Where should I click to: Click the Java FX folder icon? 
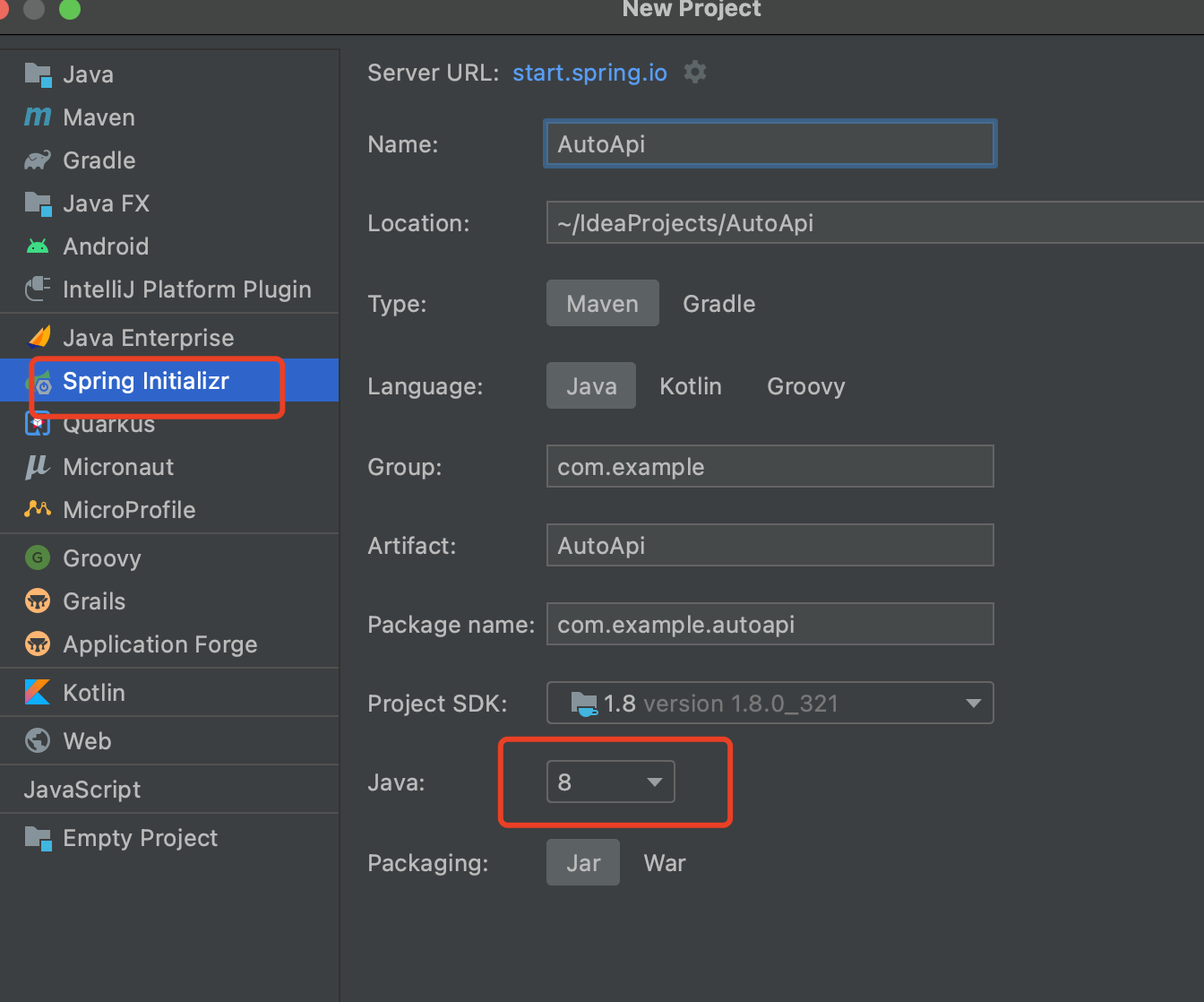[x=38, y=203]
